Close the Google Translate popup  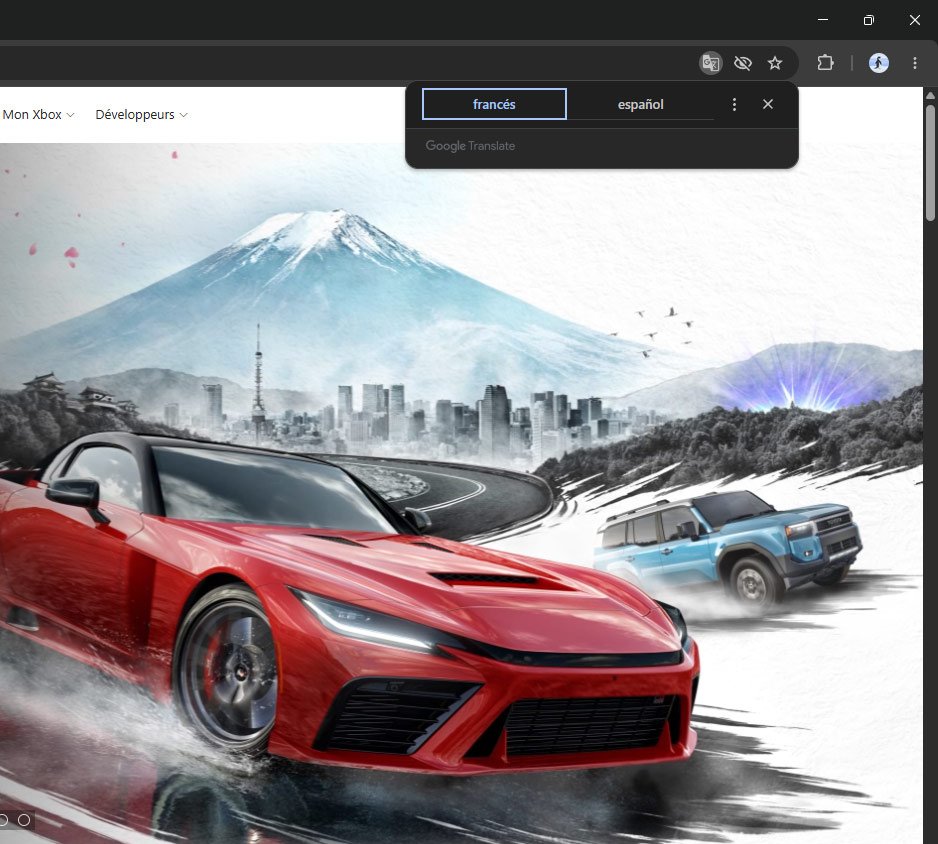(768, 104)
